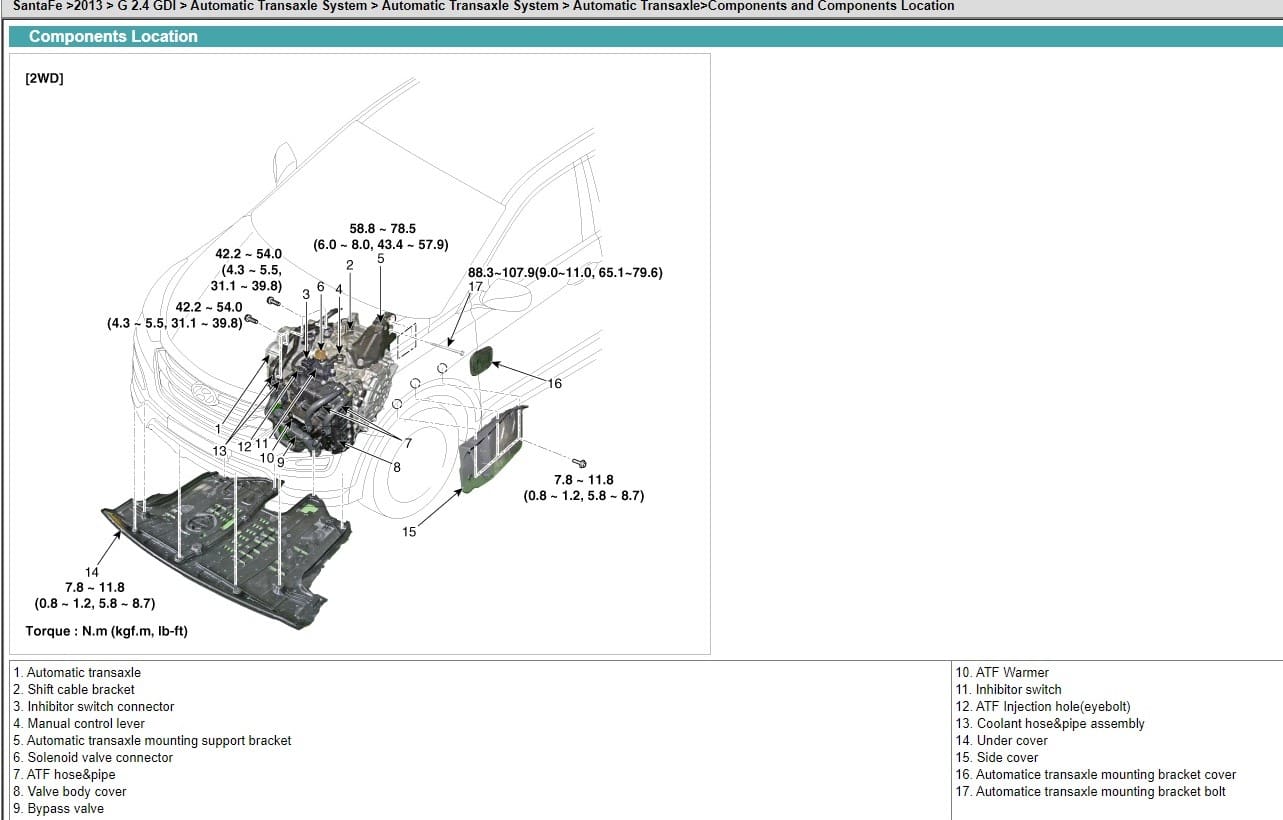Screen dimensions: 1283x820
Task: Click torque value 88.3~107.9 for bolt 17
Action: [x=565, y=272]
